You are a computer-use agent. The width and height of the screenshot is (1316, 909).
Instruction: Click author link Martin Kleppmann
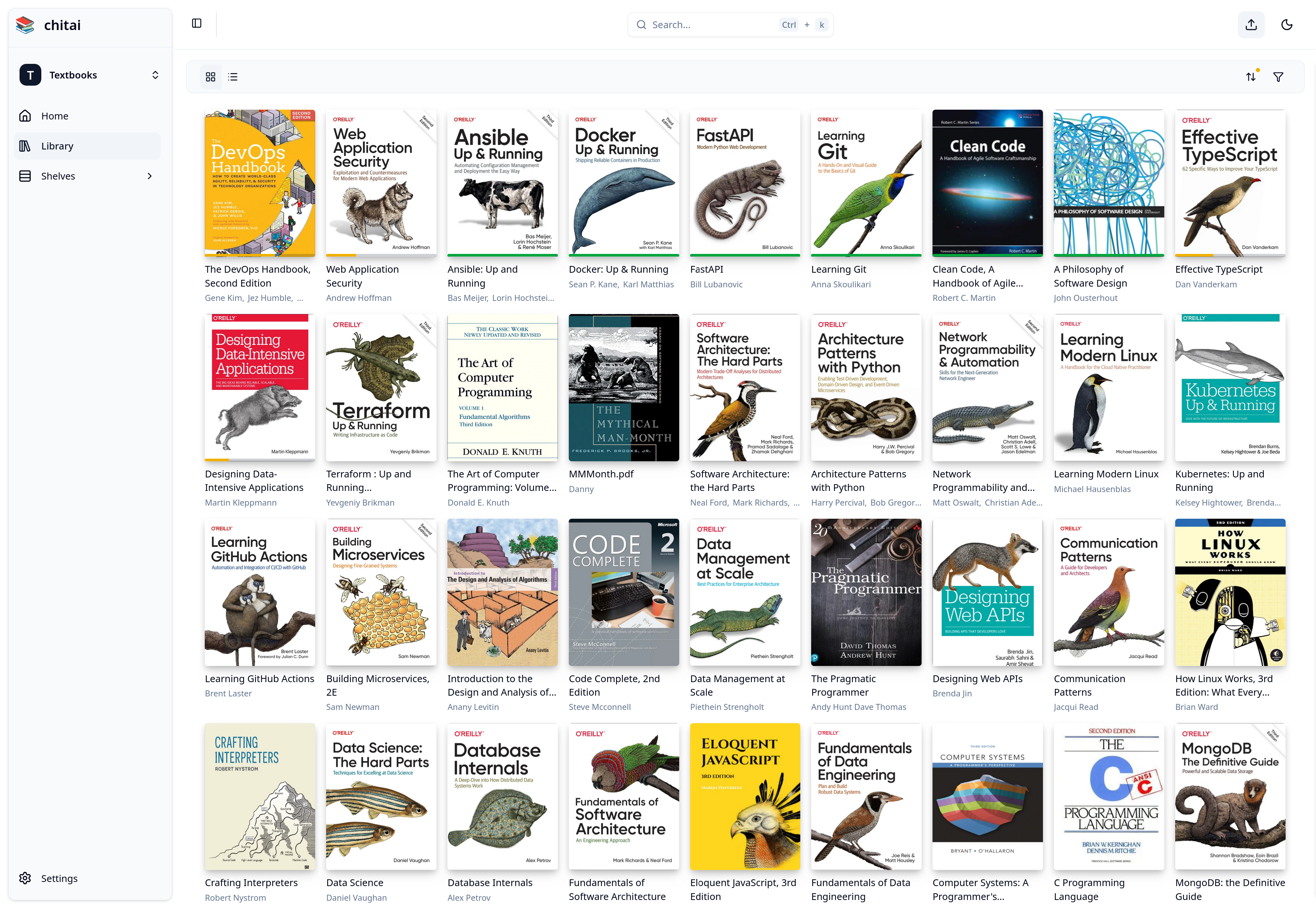coord(240,502)
